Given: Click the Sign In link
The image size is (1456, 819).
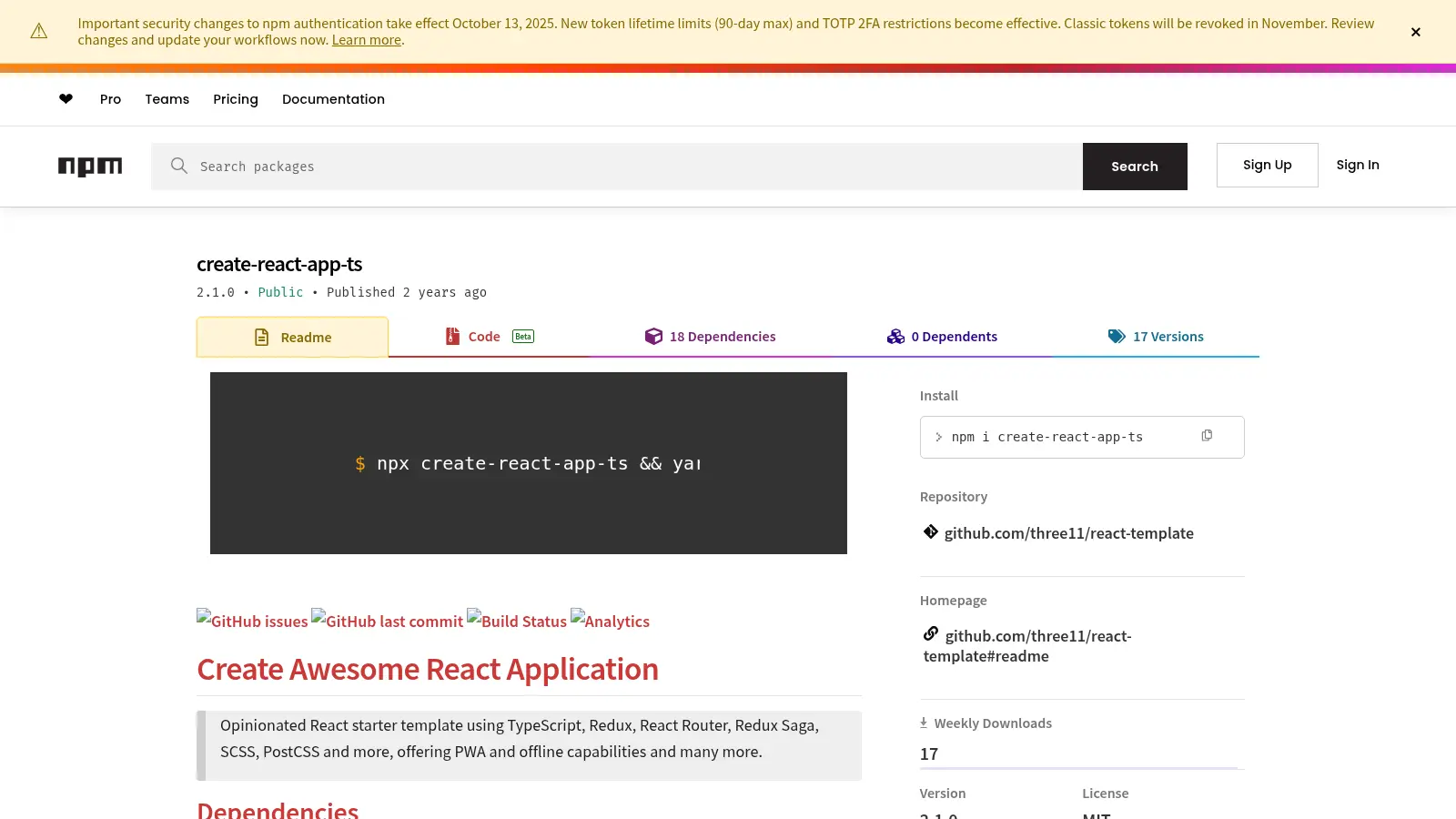Looking at the screenshot, I should [x=1358, y=165].
